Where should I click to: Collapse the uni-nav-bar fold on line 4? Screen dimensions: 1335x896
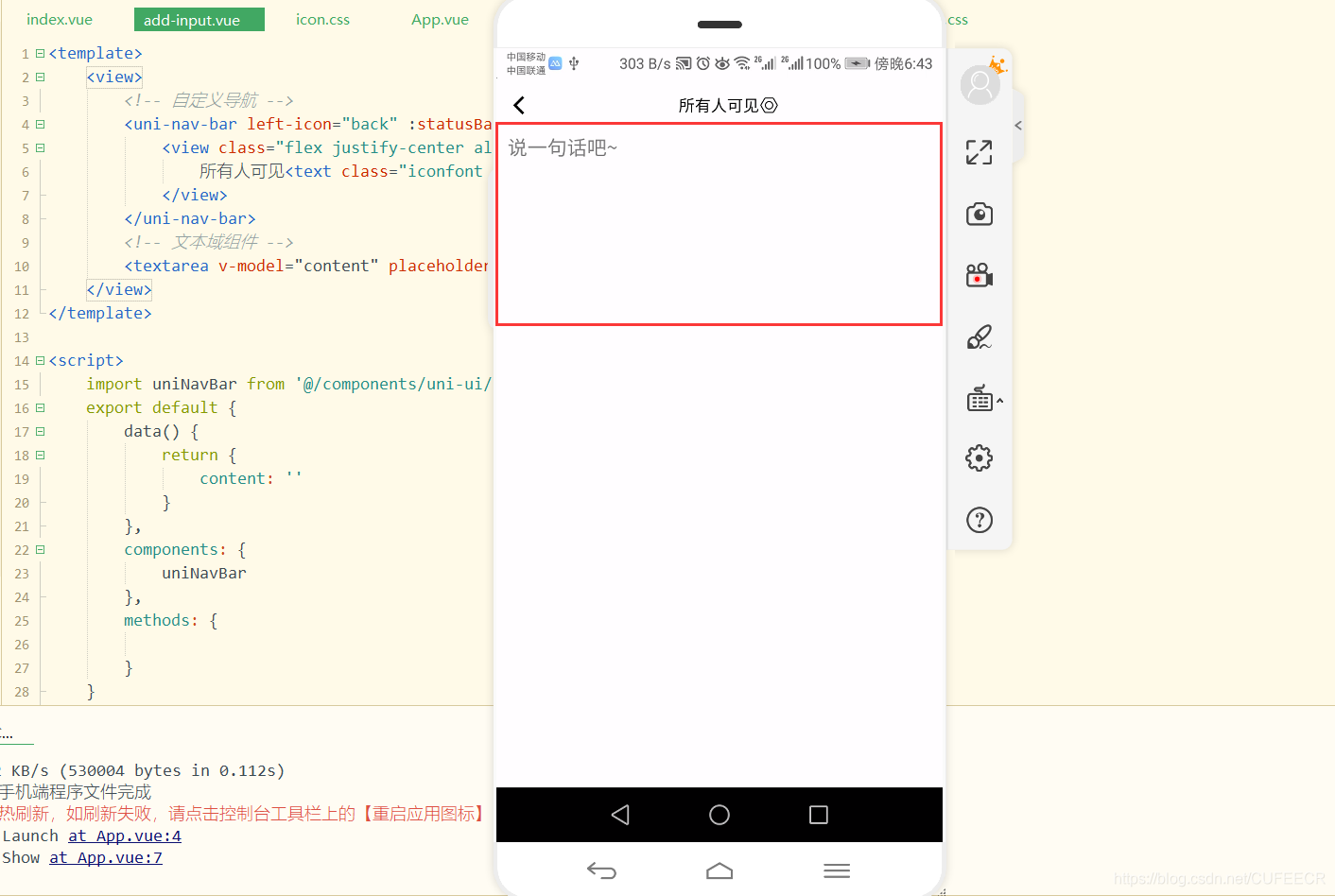click(x=40, y=125)
